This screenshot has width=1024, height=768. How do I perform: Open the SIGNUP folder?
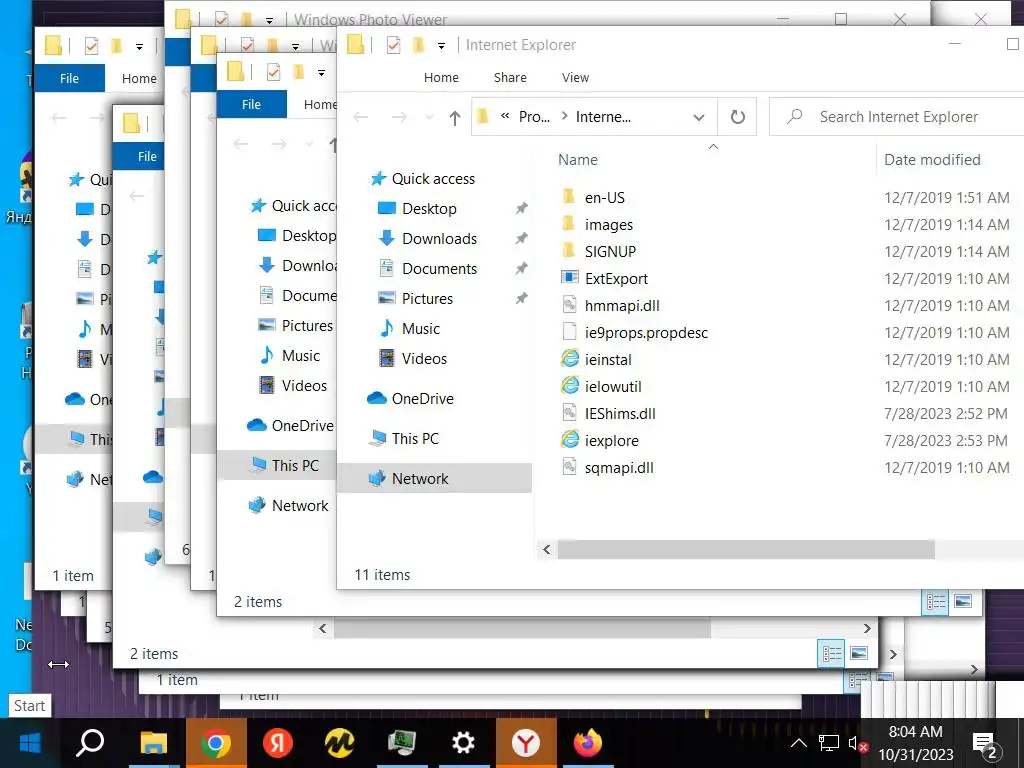point(609,251)
